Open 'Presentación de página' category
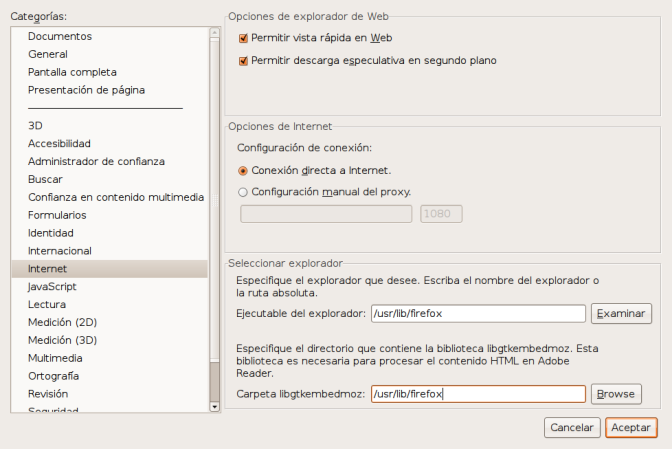 (86, 90)
